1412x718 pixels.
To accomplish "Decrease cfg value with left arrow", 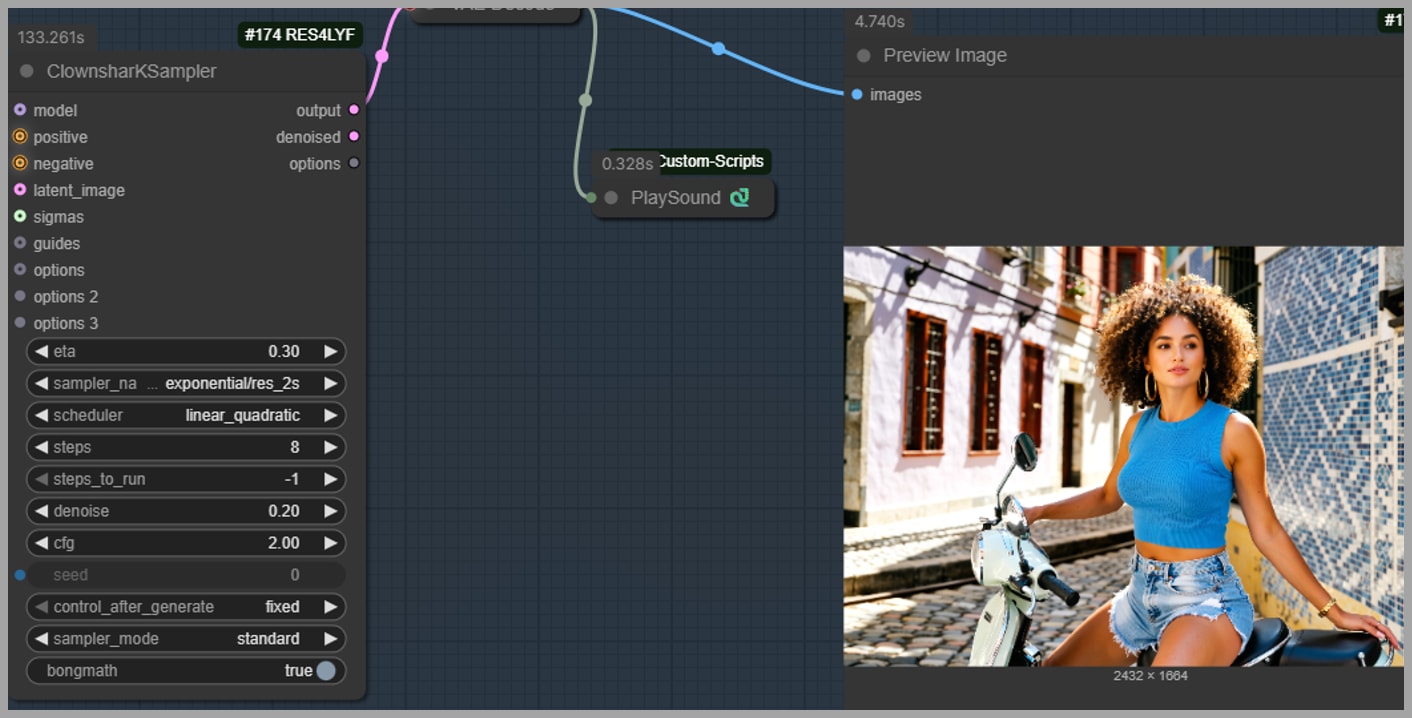I will (x=41, y=543).
